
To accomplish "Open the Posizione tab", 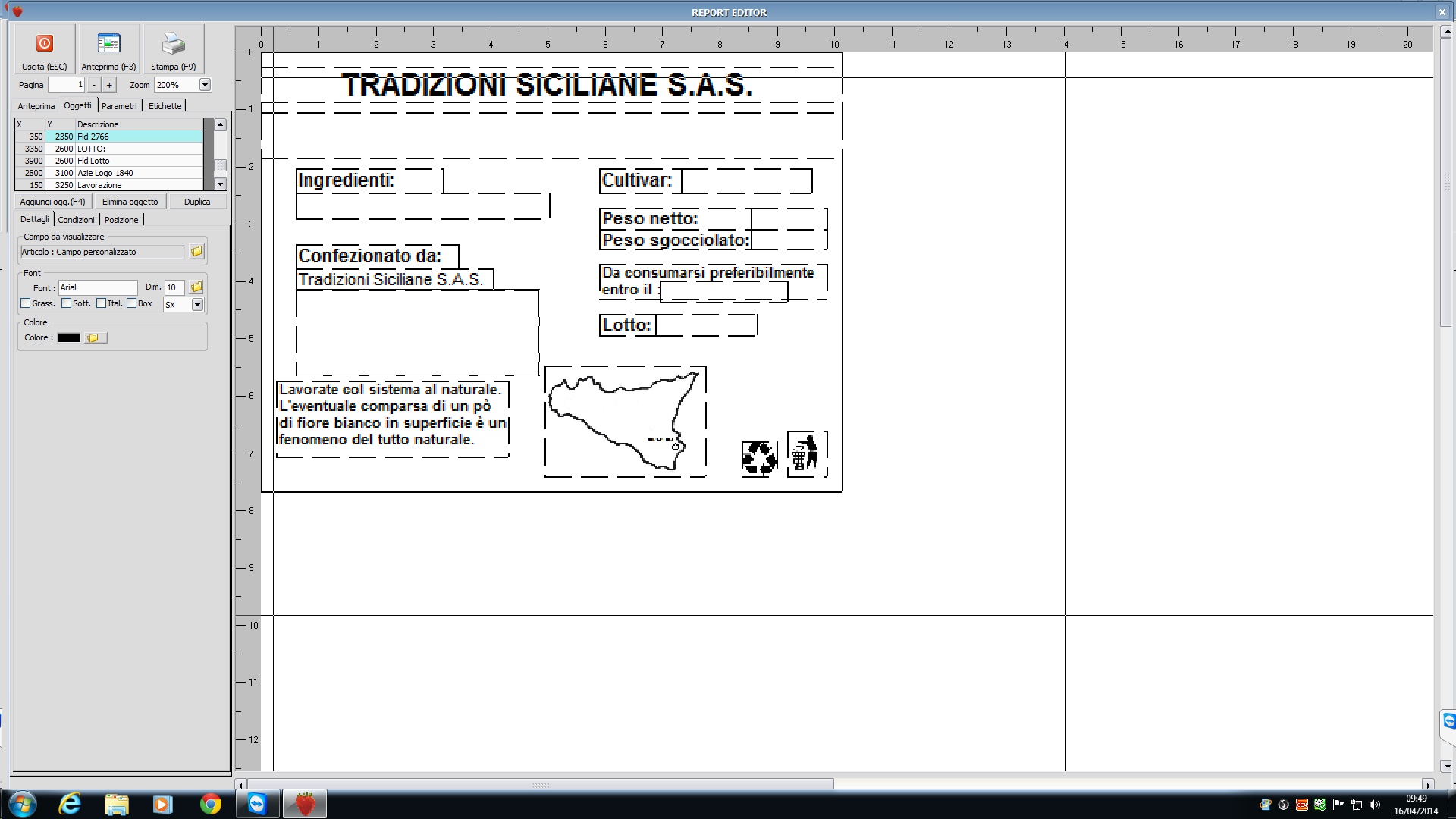I will click(121, 220).
